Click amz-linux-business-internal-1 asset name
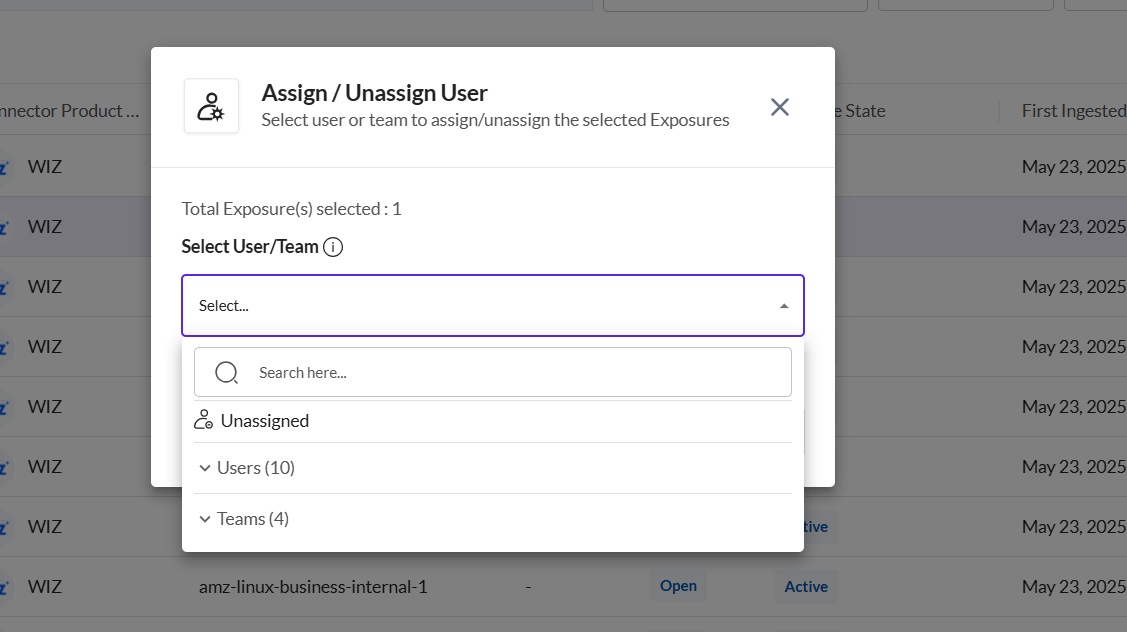 [x=313, y=587]
